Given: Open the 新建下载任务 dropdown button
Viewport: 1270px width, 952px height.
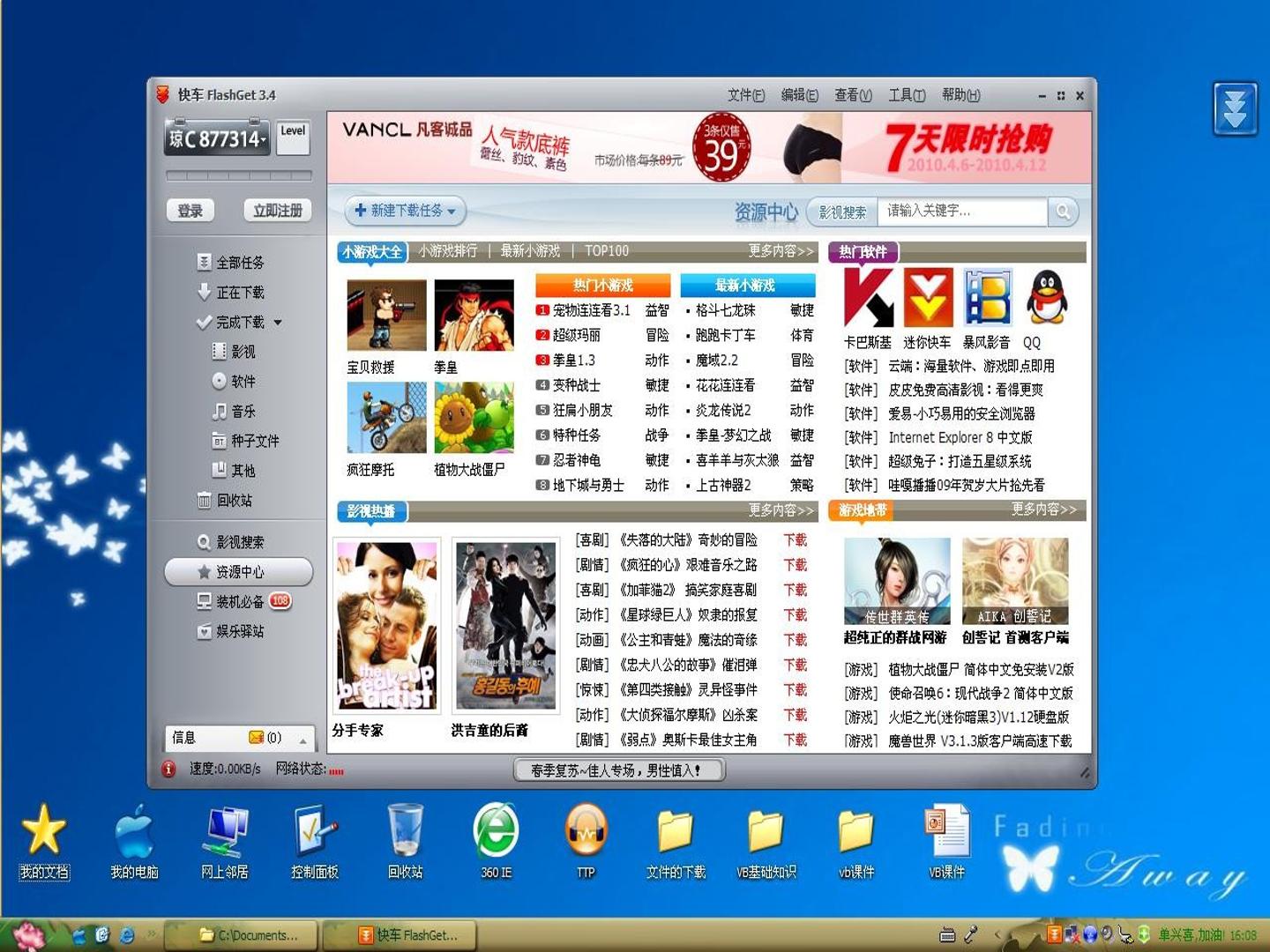Looking at the screenshot, I should (405, 211).
